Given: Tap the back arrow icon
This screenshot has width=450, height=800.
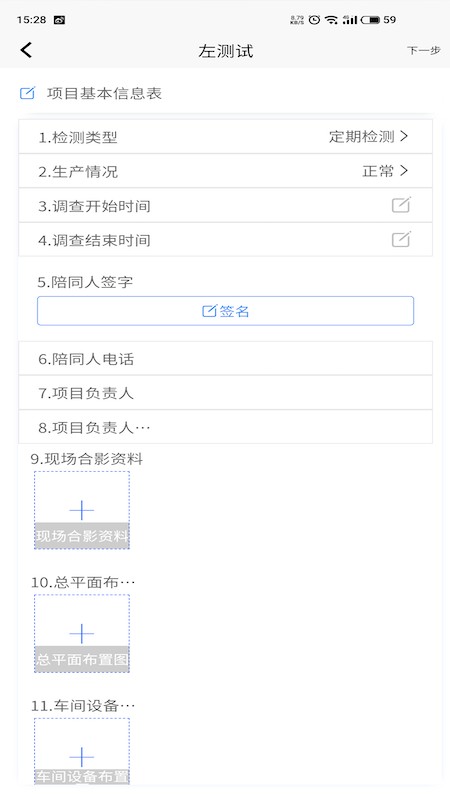Looking at the screenshot, I should 27,50.
